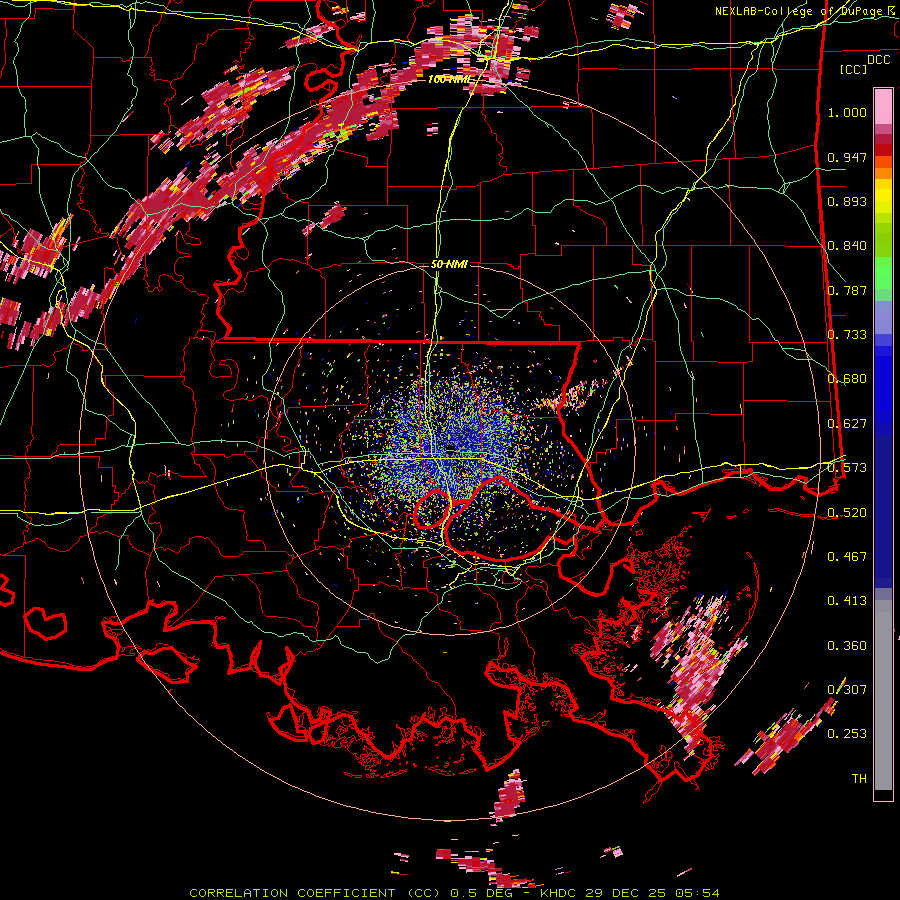The image size is (900, 900).
Task: Click the [CC] label near the color scale
Action: [854, 69]
